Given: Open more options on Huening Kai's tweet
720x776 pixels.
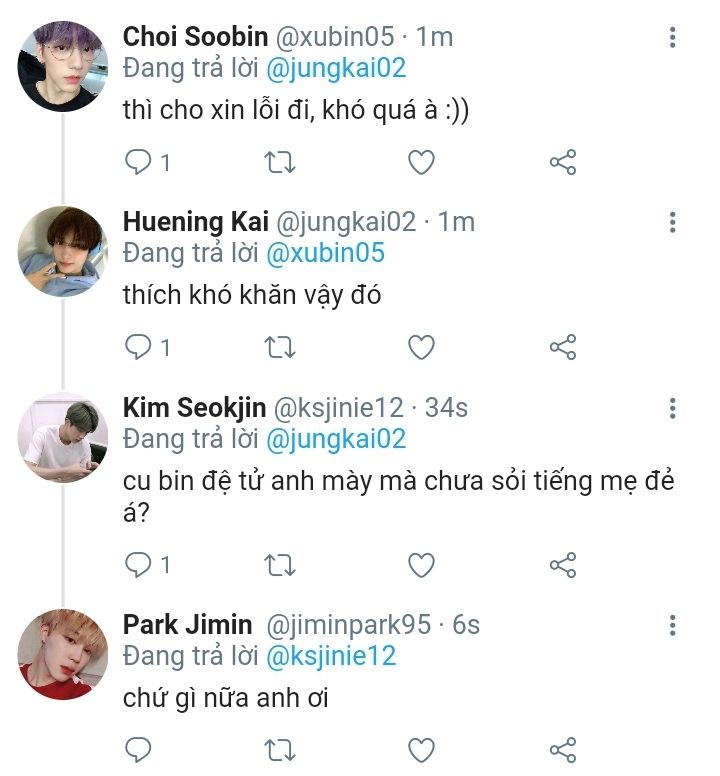Looking at the screenshot, I should coord(672,223).
